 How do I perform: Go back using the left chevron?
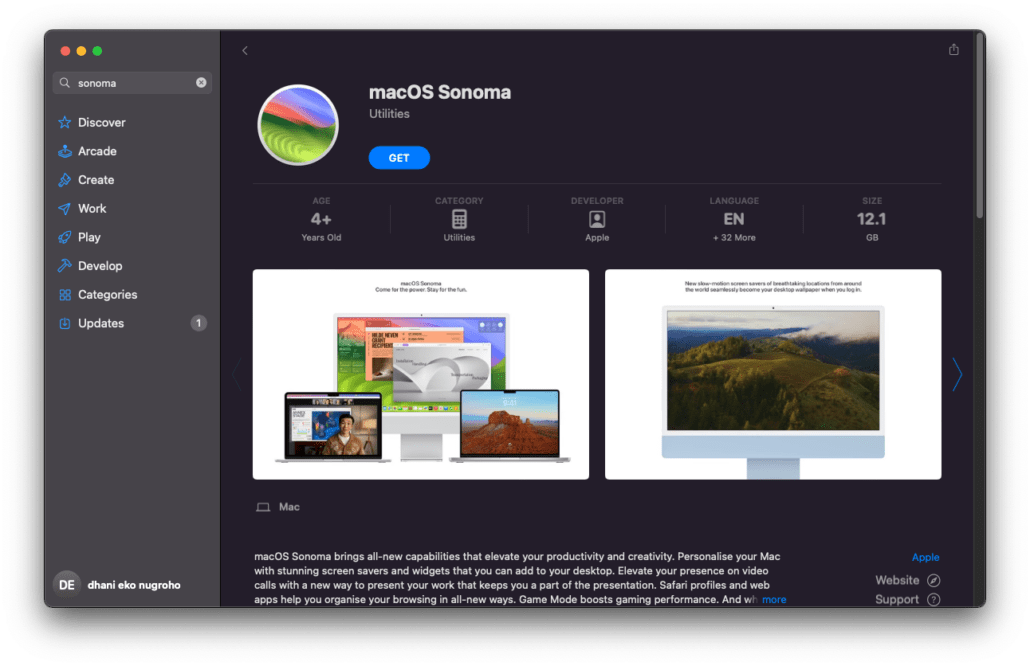(x=245, y=51)
